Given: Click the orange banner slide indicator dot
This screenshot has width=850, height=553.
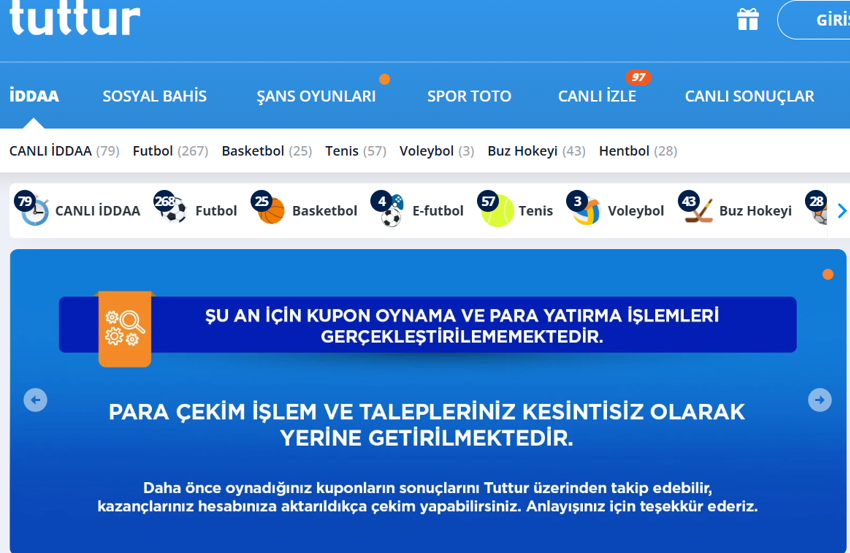Looking at the screenshot, I should coord(828,274).
